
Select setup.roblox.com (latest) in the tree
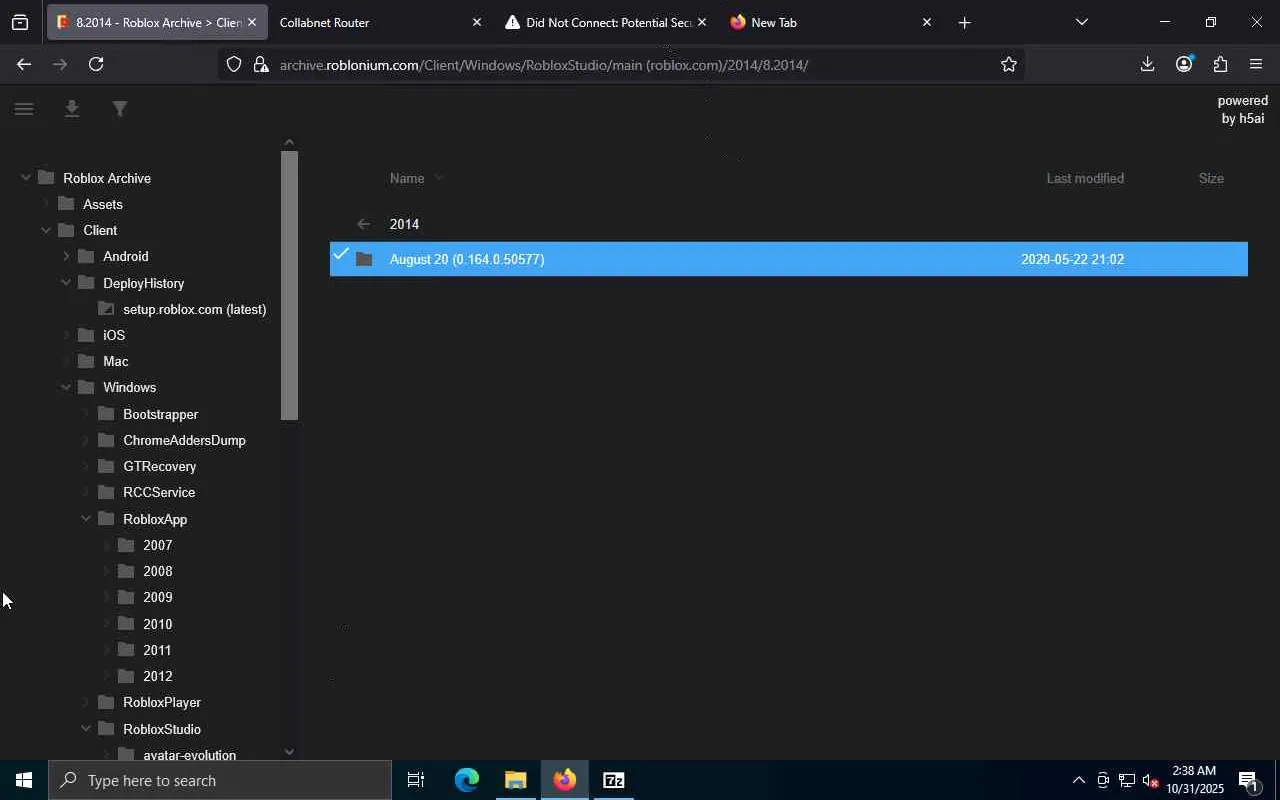pos(194,309)
